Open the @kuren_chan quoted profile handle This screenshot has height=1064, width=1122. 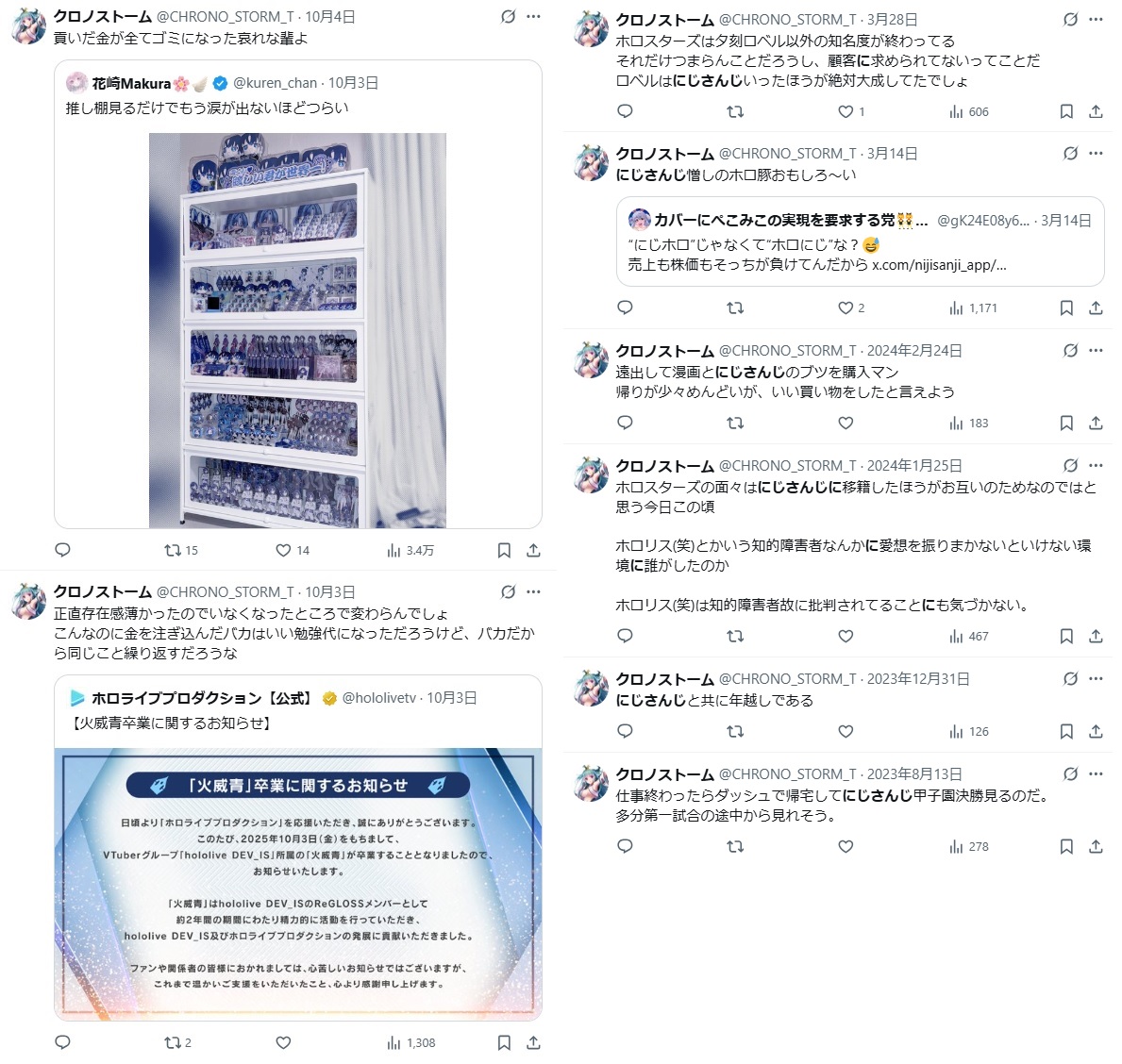click(275, 83)
